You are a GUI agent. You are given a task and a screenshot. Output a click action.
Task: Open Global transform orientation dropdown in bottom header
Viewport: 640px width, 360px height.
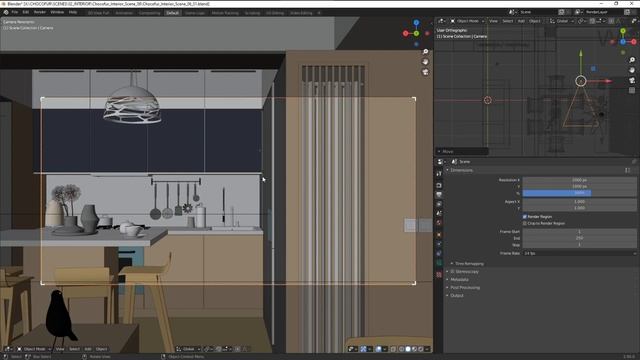(189, 349)
